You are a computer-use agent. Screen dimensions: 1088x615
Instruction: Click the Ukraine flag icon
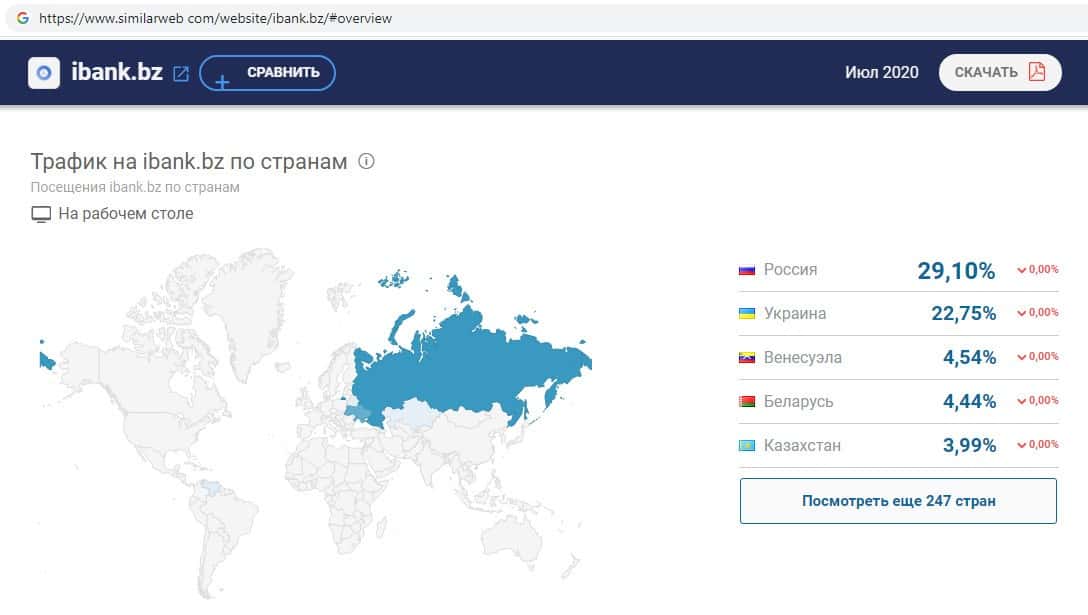point(747,314)
